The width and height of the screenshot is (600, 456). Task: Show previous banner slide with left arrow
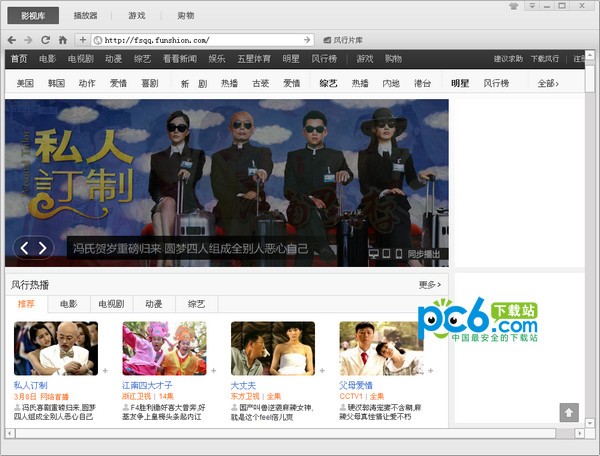coord(25,247)
